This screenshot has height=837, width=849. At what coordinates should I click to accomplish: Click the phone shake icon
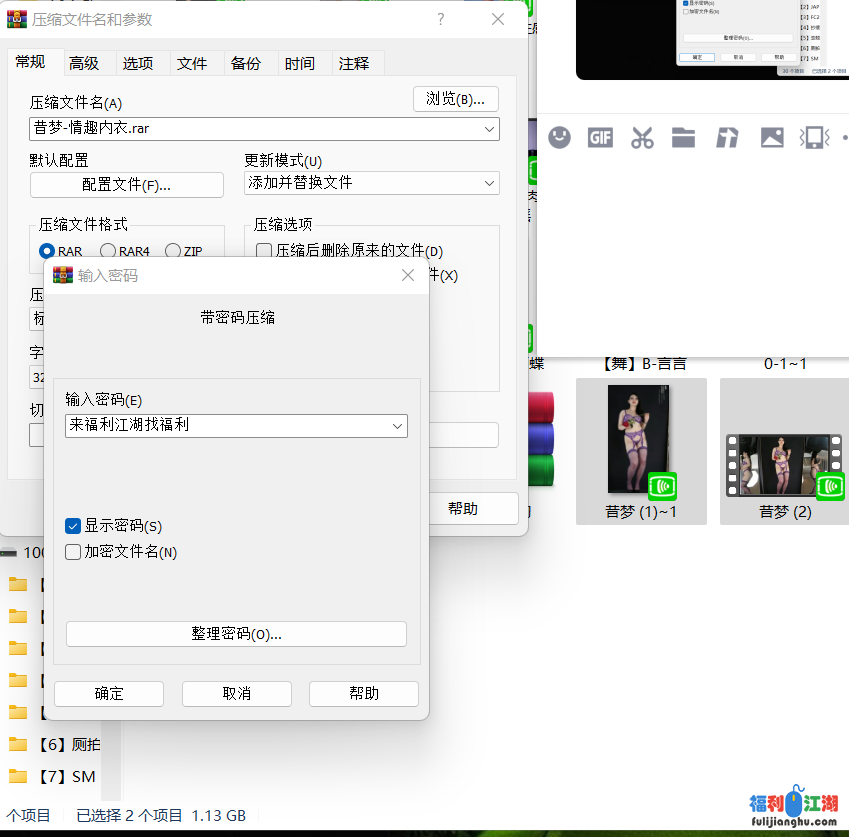click(x=816, y=138)
